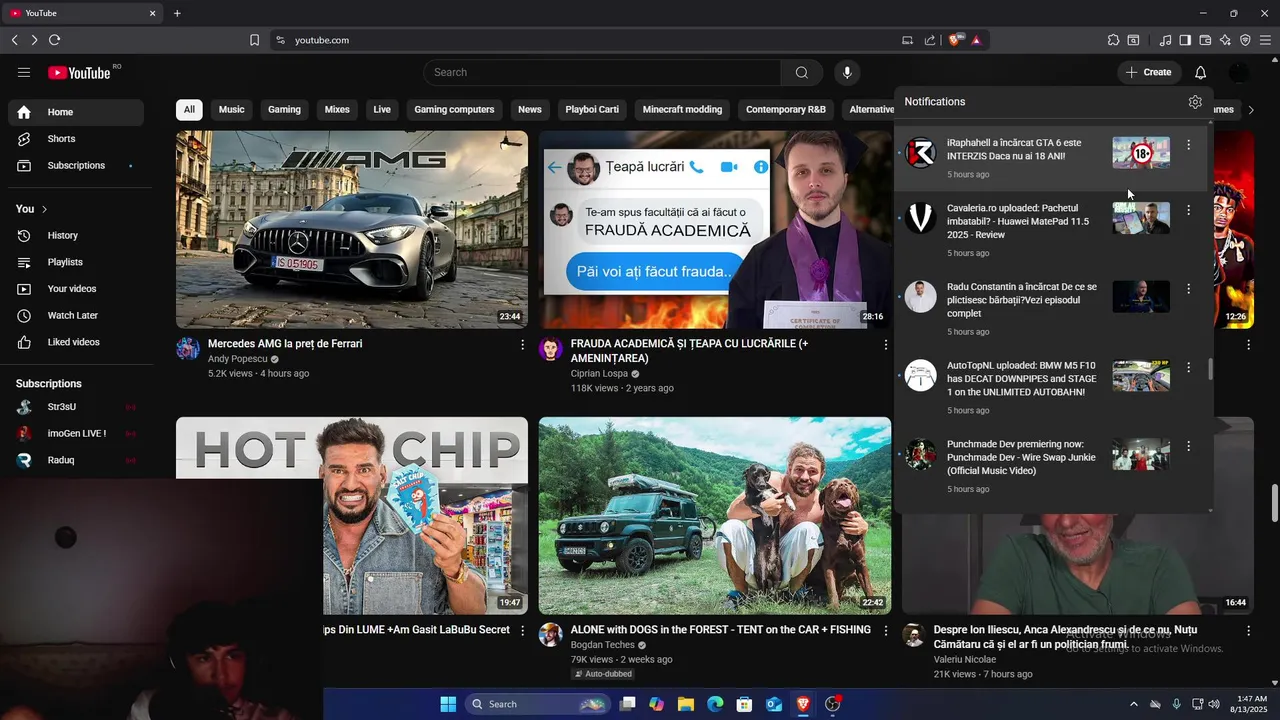Toggle the browser sidebar panel icon
This screenshot has height=720, width=1280.
click(x=1185, y=40)
